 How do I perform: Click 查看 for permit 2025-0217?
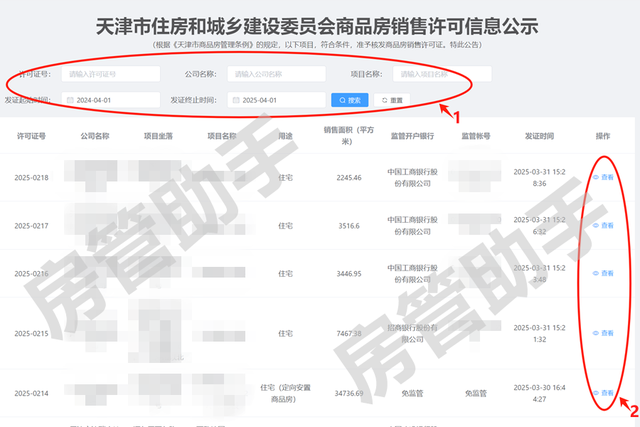tap(603, 225)
